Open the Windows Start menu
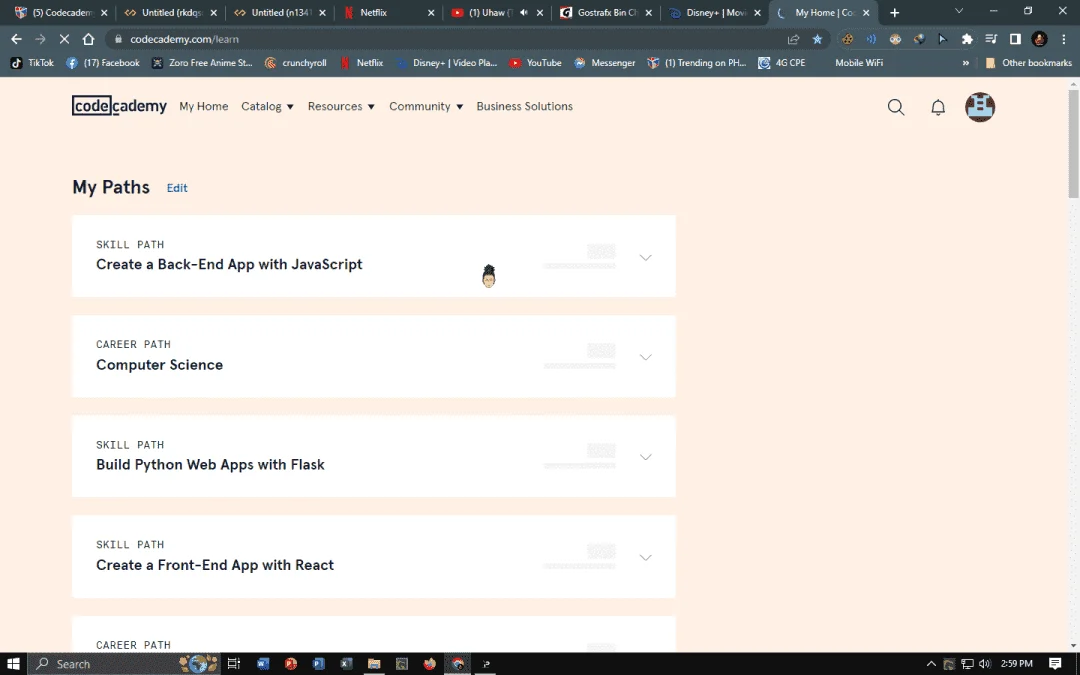The image size is (1080, 675). tap(14, 664)
